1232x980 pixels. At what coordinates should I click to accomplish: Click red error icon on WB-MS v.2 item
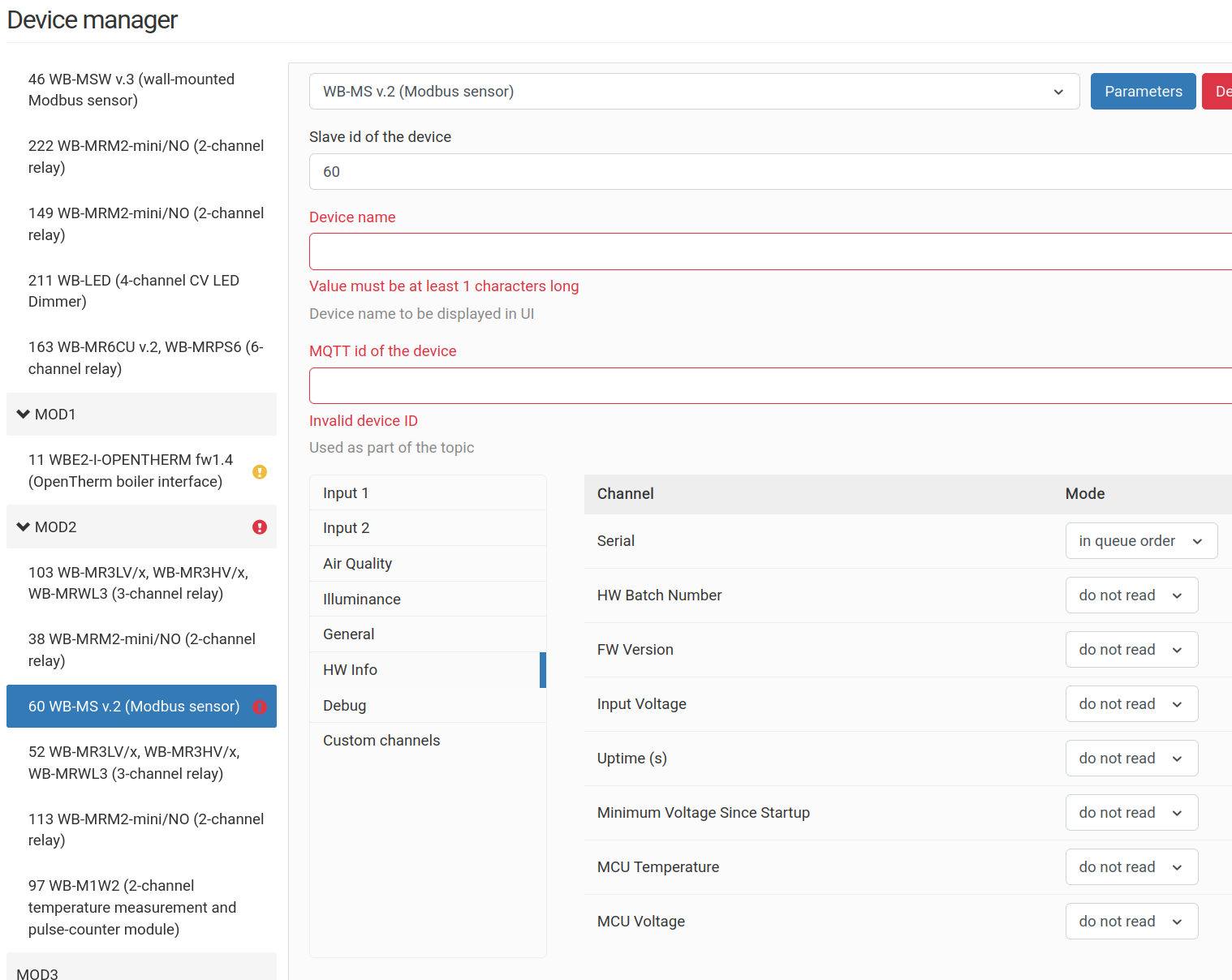[260, 707]
